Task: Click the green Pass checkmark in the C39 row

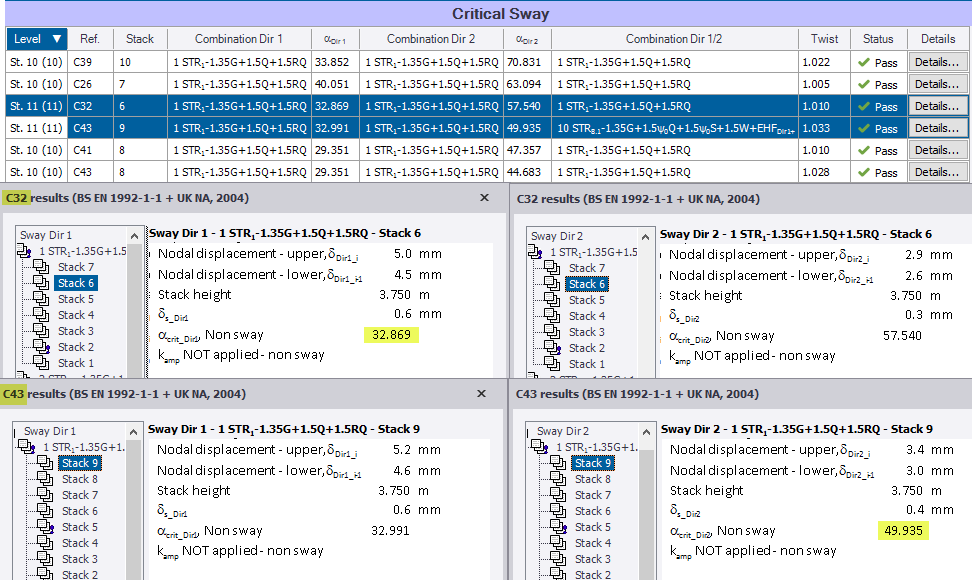Action: (863, 62)
